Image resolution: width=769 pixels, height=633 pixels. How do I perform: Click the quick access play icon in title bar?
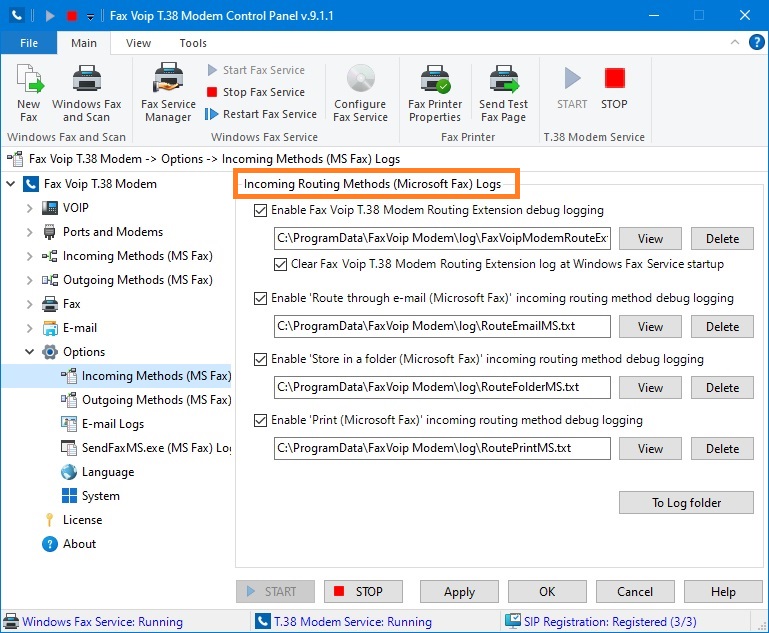(50, 16)
